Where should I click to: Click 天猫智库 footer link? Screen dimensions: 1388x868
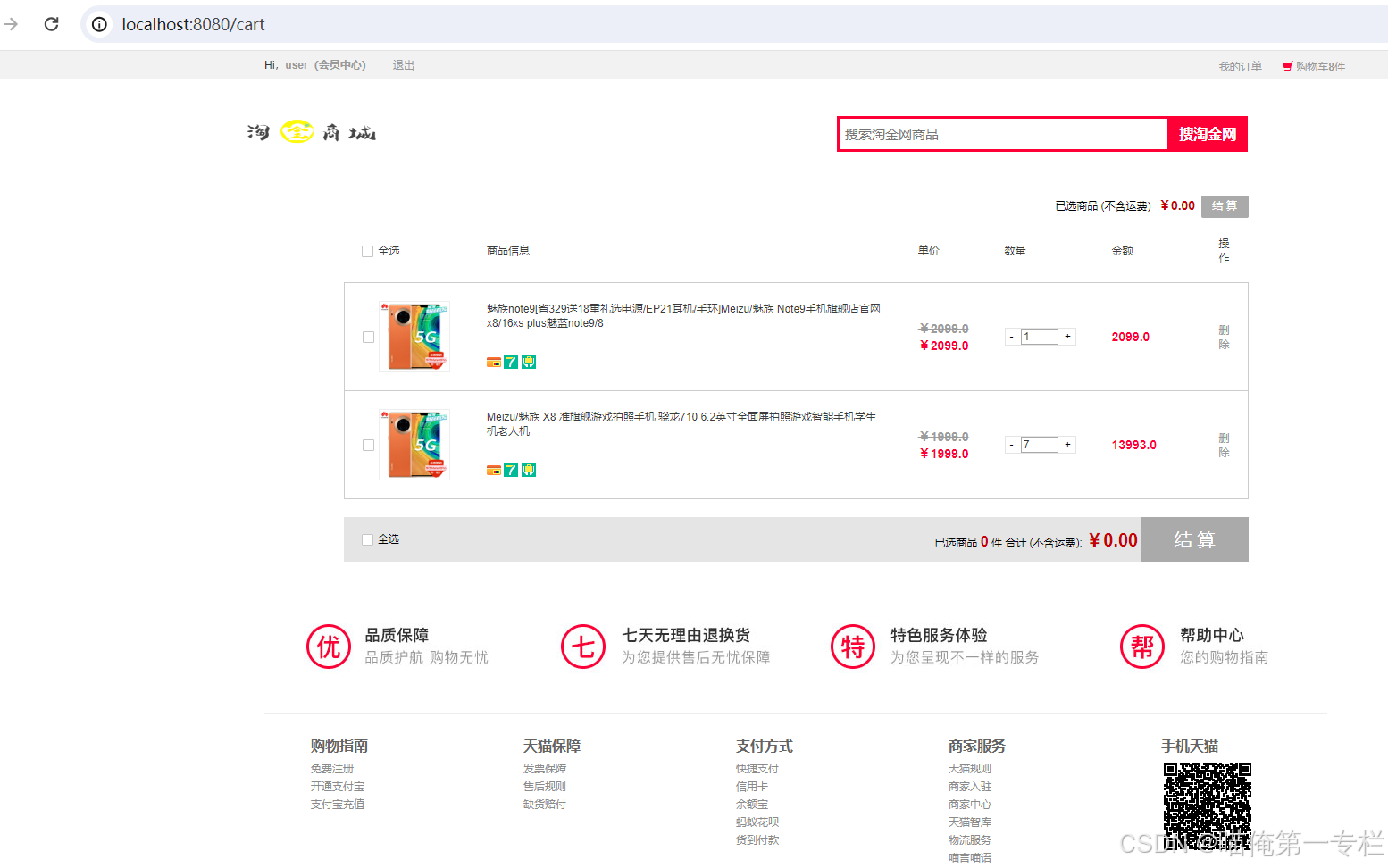(970, 822)
